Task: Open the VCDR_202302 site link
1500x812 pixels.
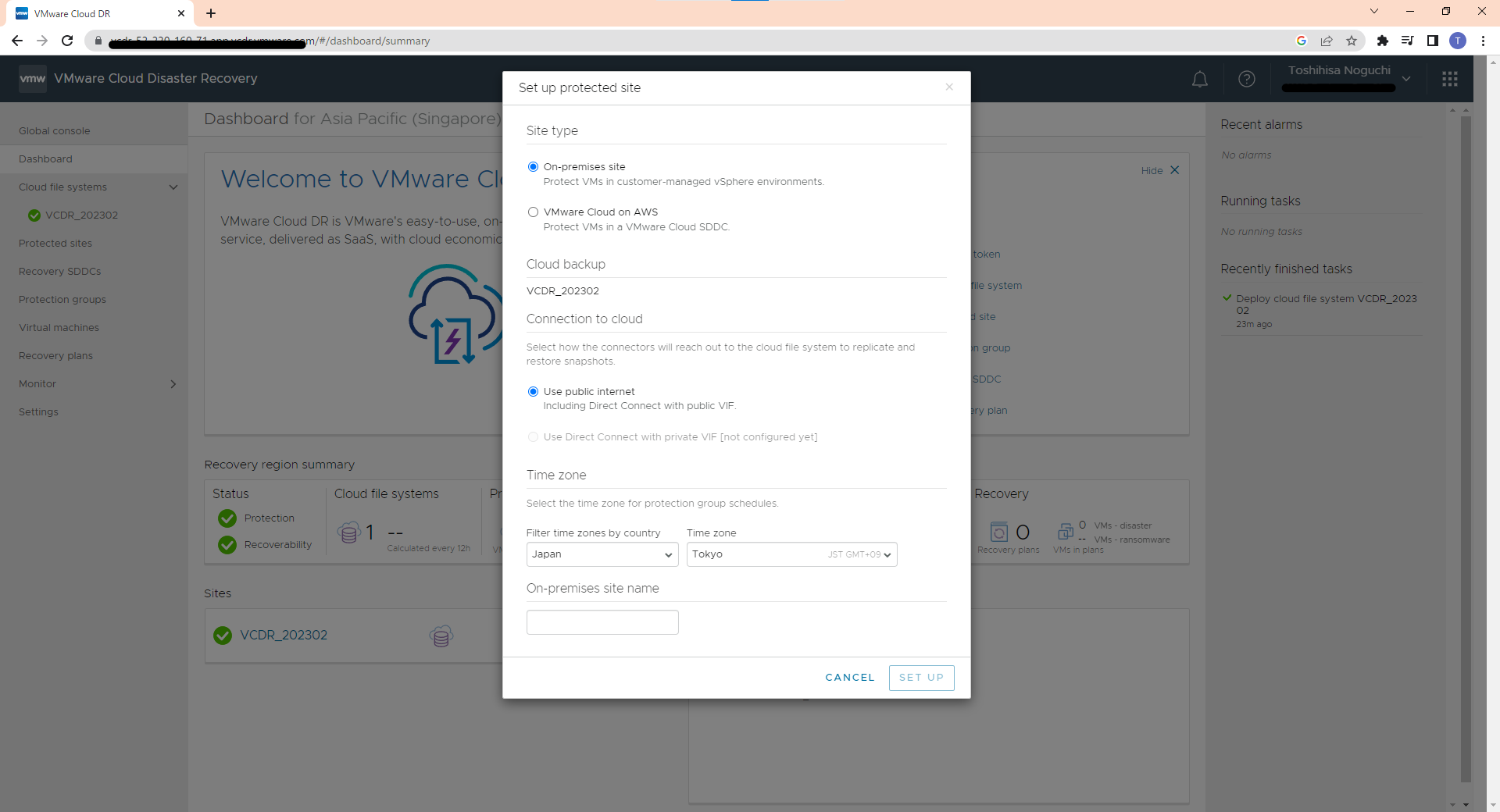Action: tap(284, 636)
